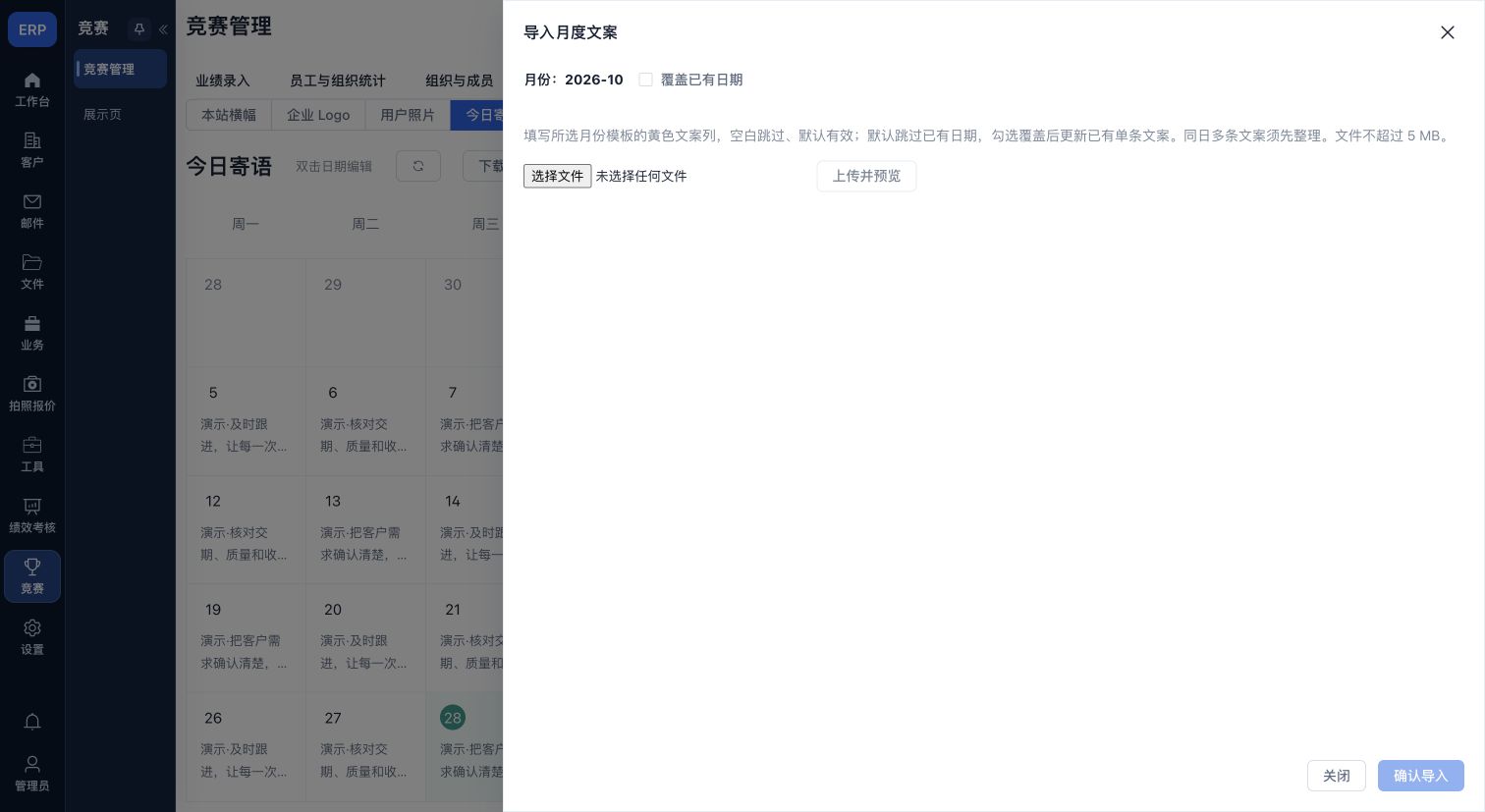Select calendar day 26 cell

pos(246,747)
